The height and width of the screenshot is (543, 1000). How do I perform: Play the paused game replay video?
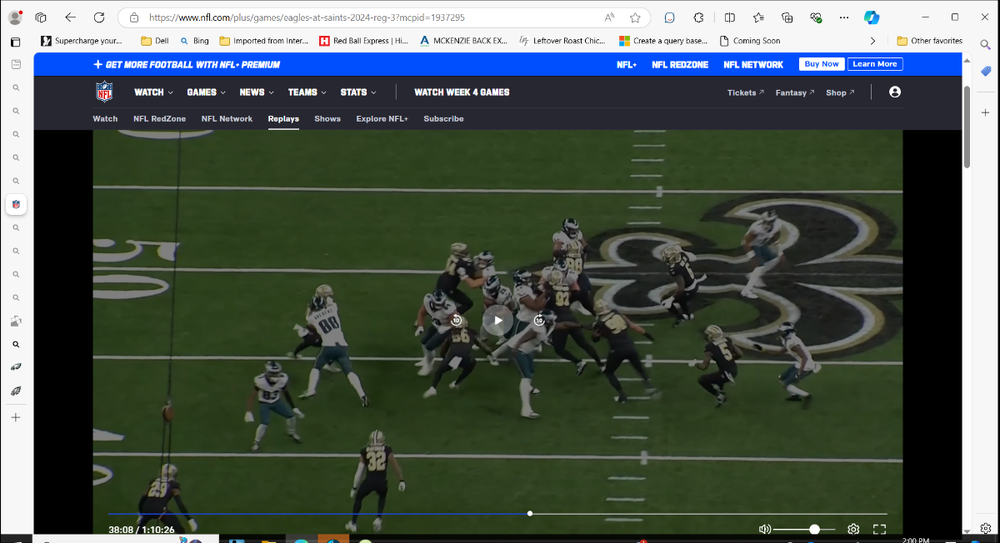click(x=498, y=320)
